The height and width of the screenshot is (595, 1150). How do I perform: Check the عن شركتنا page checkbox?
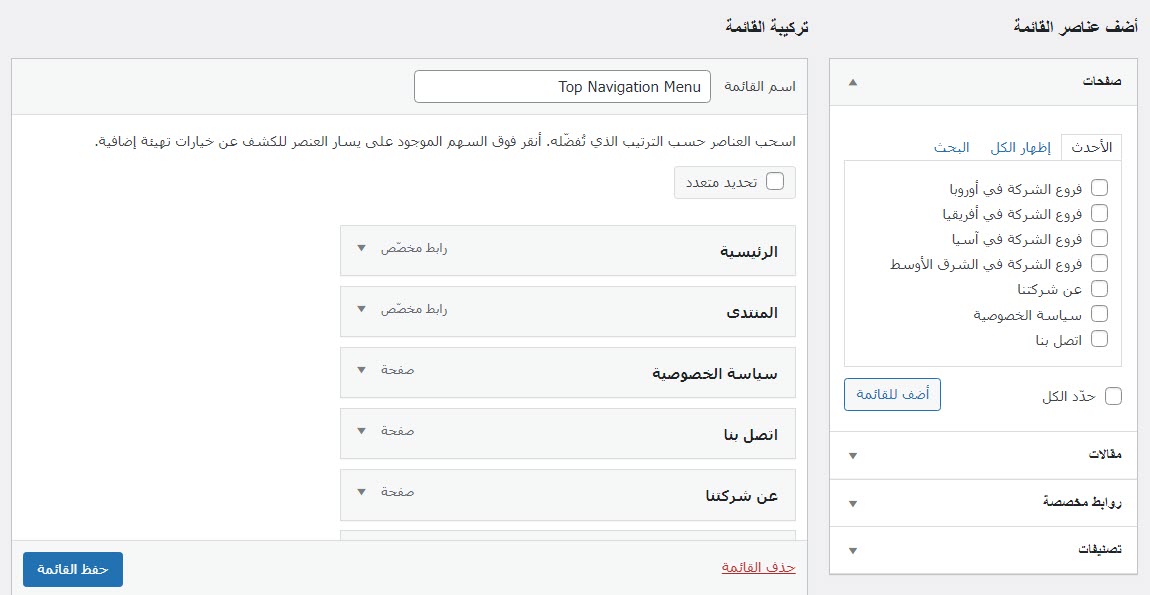1099,288
